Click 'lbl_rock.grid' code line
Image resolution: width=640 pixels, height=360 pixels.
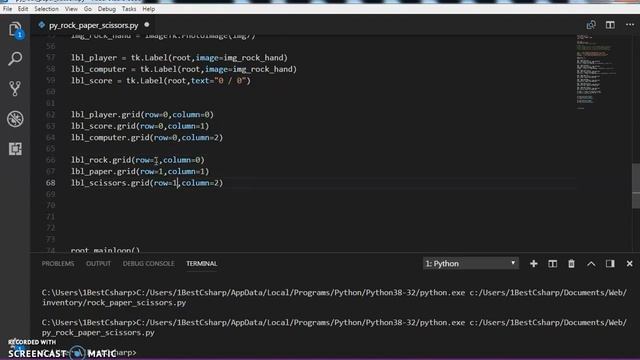click(138, 160)
